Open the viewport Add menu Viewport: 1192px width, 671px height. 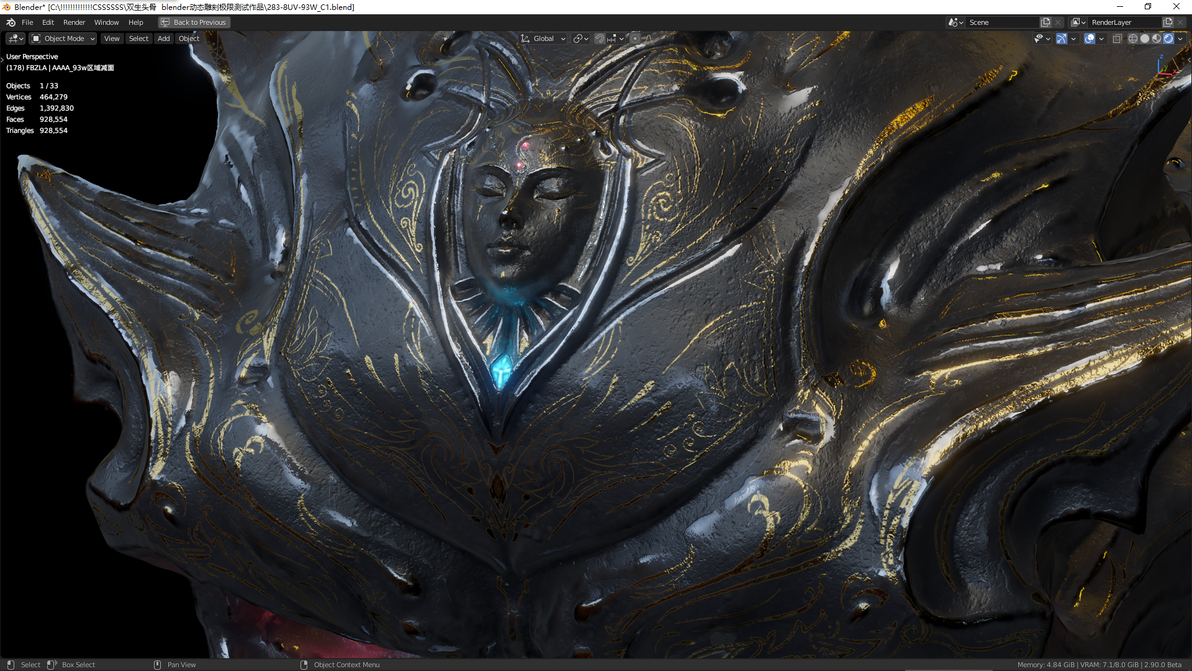coord(163,38)
